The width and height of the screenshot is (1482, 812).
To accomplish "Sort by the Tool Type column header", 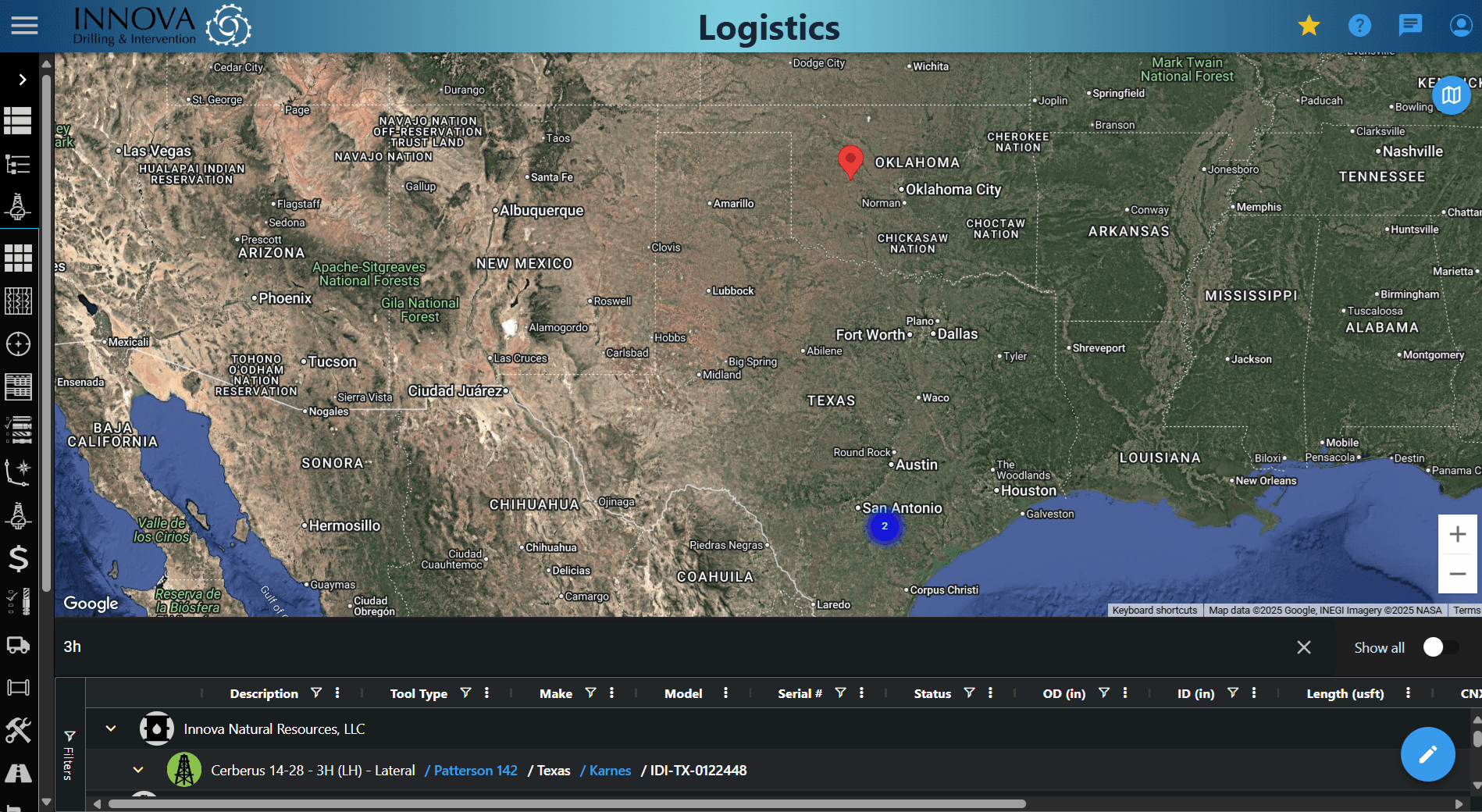I will click(419, 693).
